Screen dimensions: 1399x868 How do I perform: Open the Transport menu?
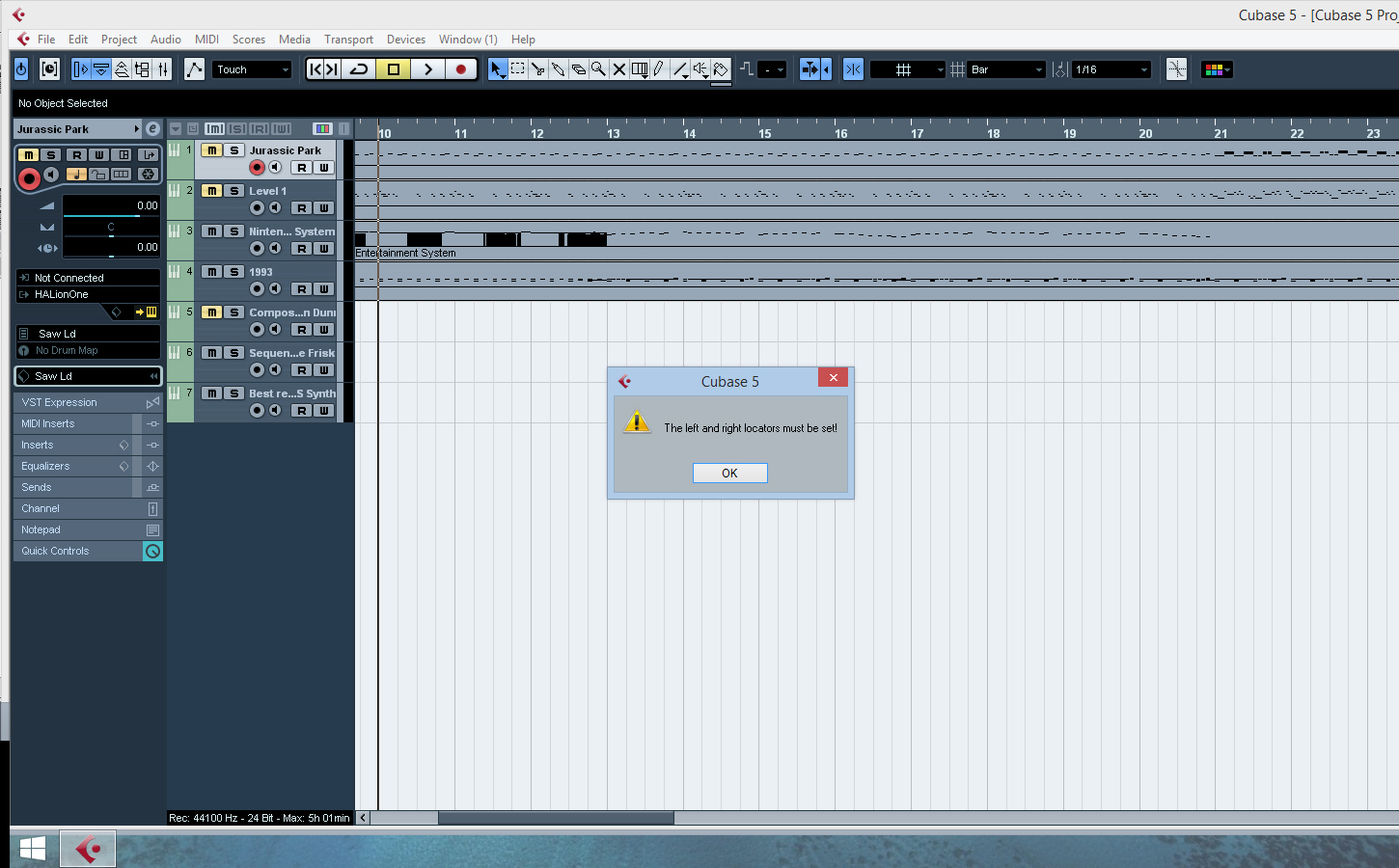coord(348,40)
